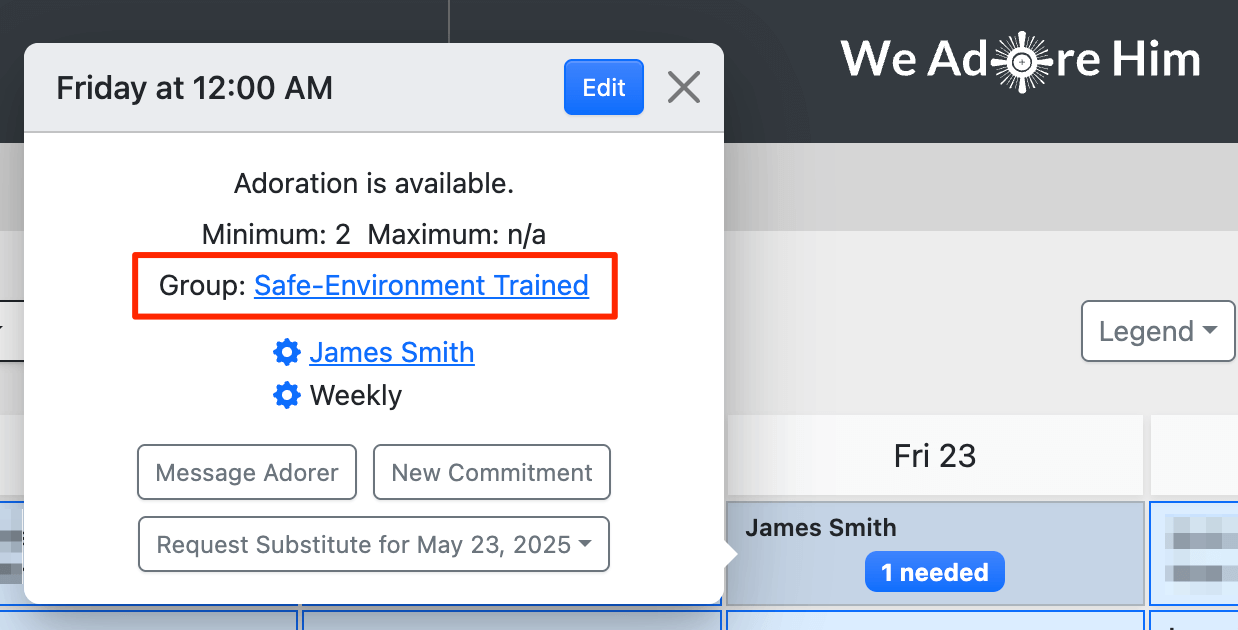The image size is (1238, 630).
Task: Open the Legend dropdown
Action: pos(1158,331)
